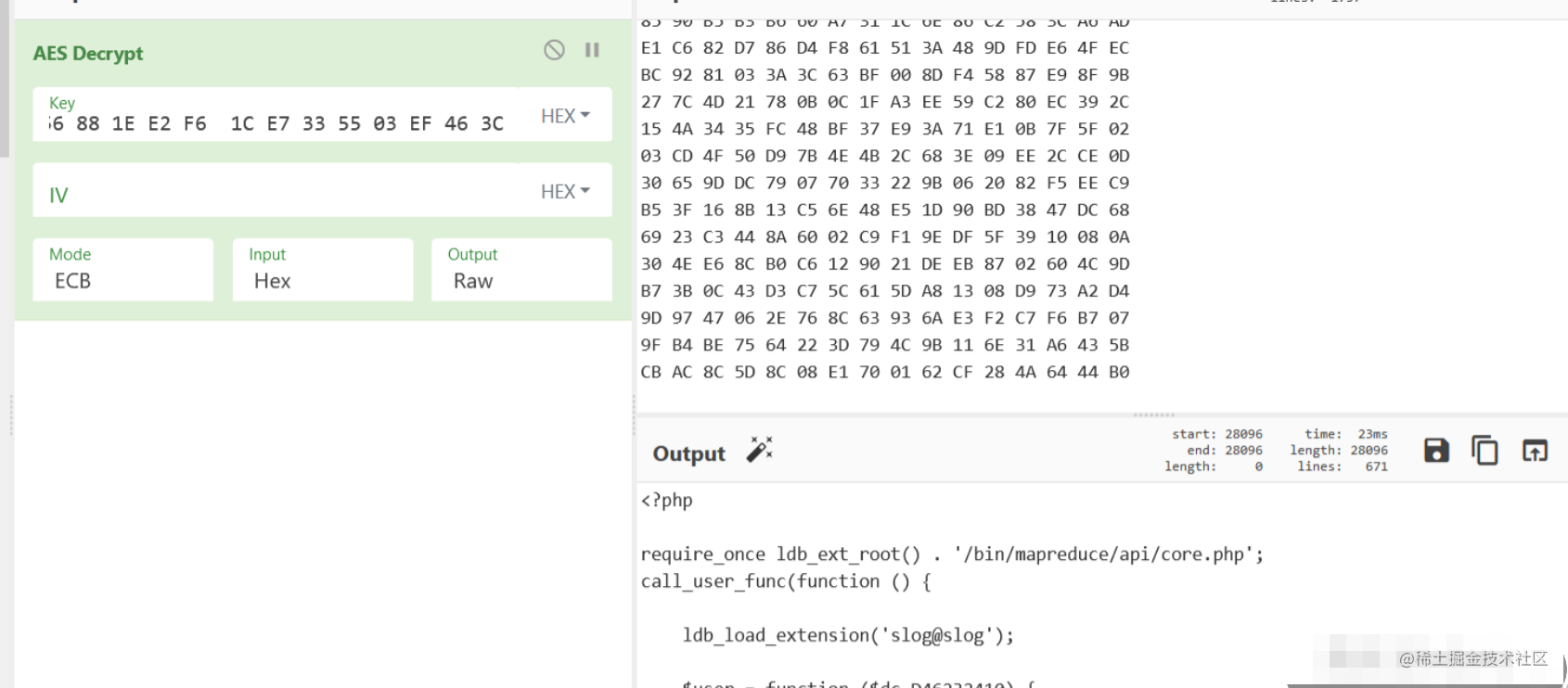This screenshot has width=1568, height=688.
Task: Change the Output Raw format dropdown
Action: coord(521,270)
